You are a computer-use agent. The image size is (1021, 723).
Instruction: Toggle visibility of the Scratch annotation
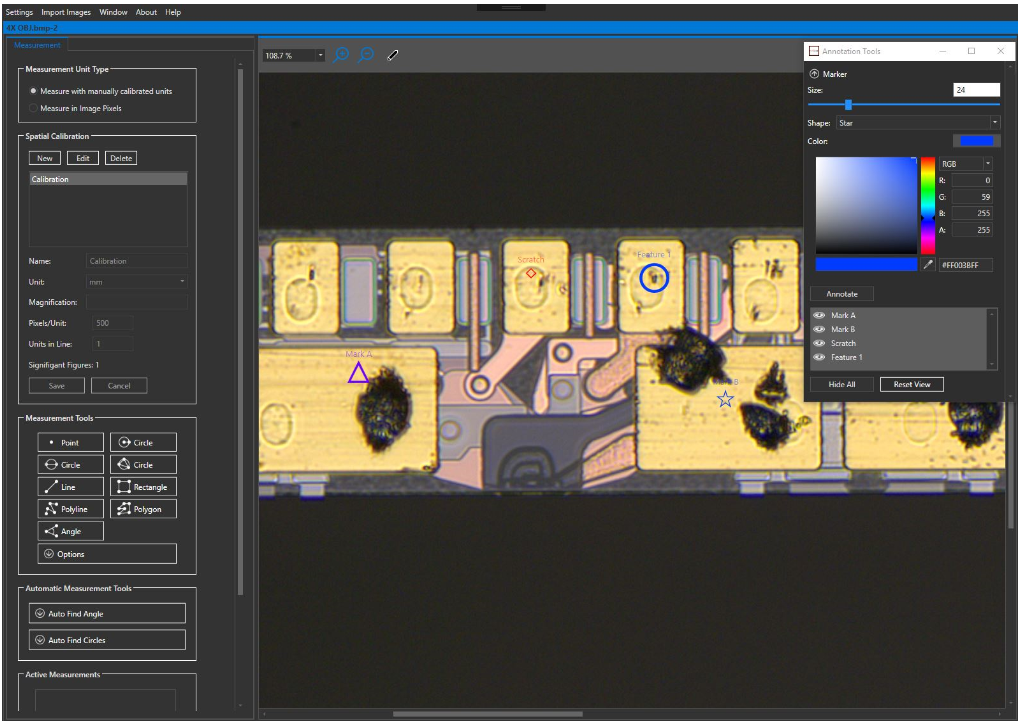(x=821, y=343)
